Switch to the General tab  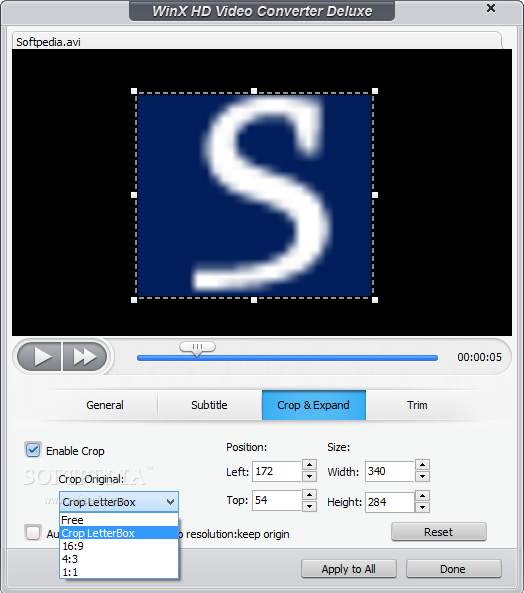[x=105, y=405]
